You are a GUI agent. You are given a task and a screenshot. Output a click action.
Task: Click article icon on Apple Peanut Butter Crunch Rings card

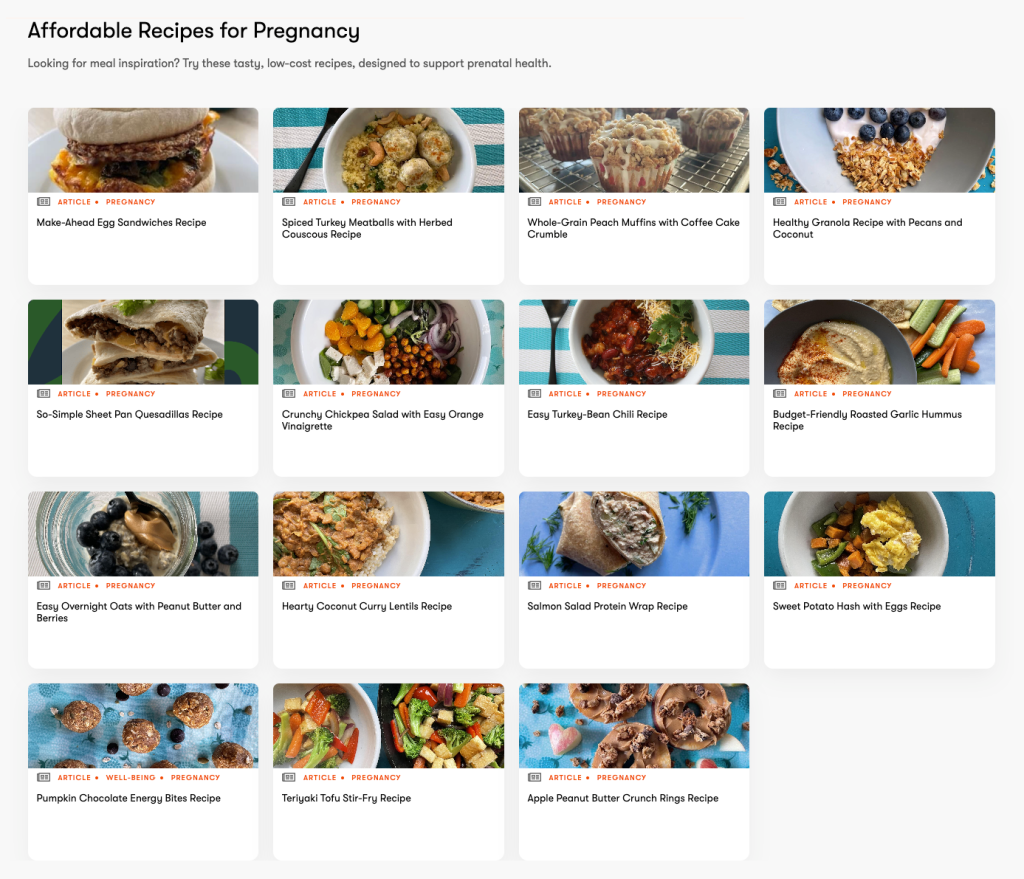tap(534, 778)
